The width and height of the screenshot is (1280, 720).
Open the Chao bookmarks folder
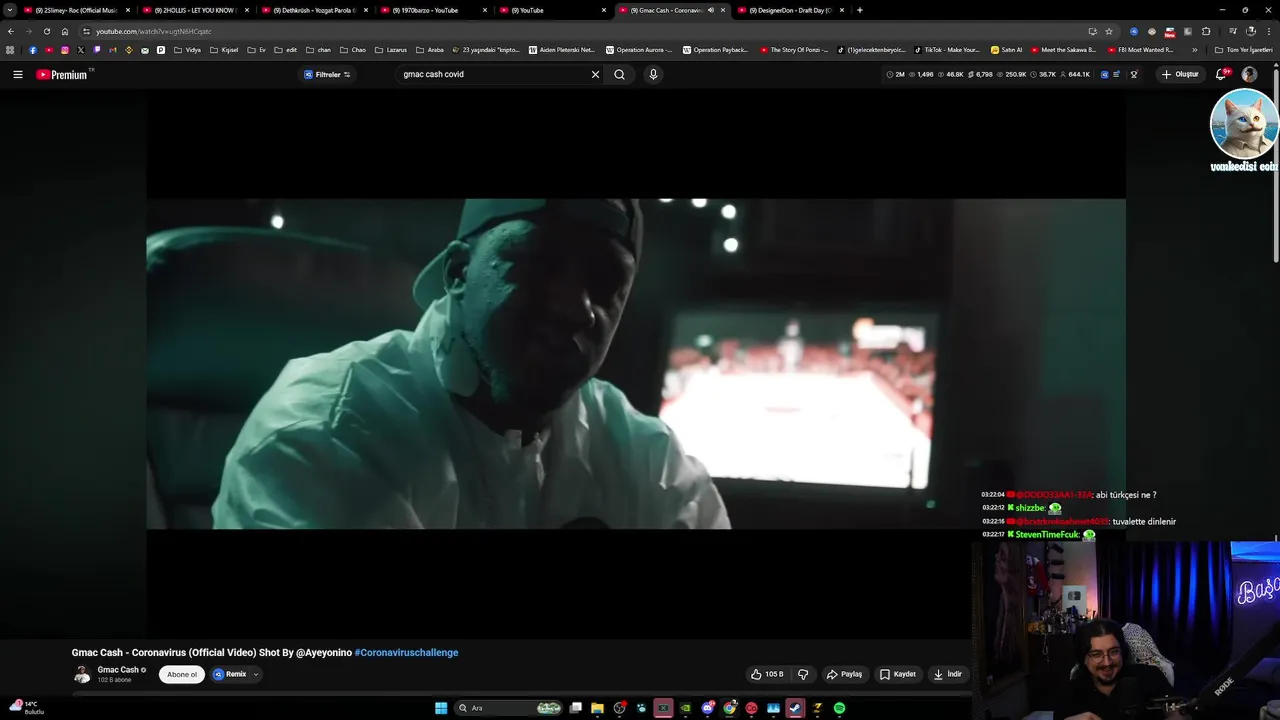click(x=353, y=50)
